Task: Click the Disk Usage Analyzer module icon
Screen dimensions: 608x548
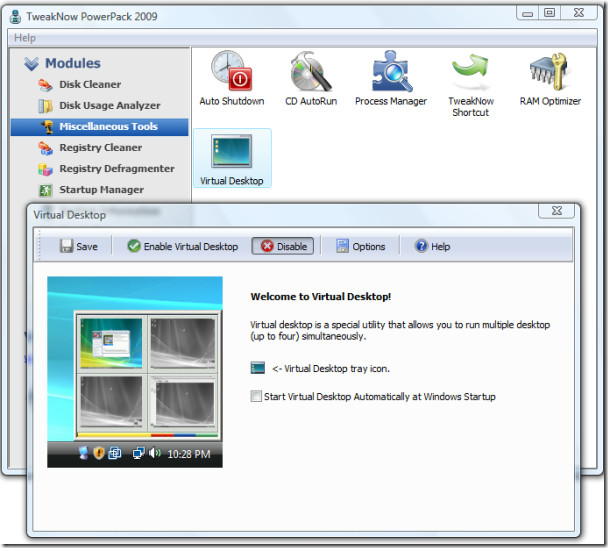Action: [45, 105]
